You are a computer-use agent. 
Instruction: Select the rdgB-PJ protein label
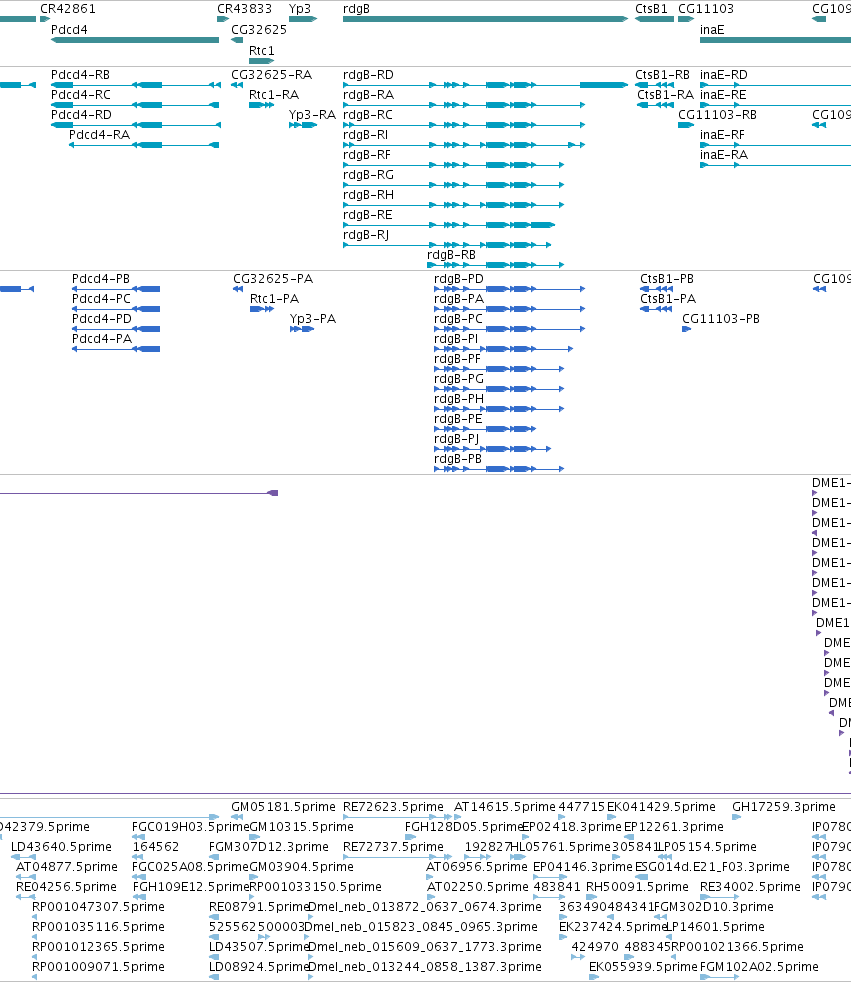456,439
